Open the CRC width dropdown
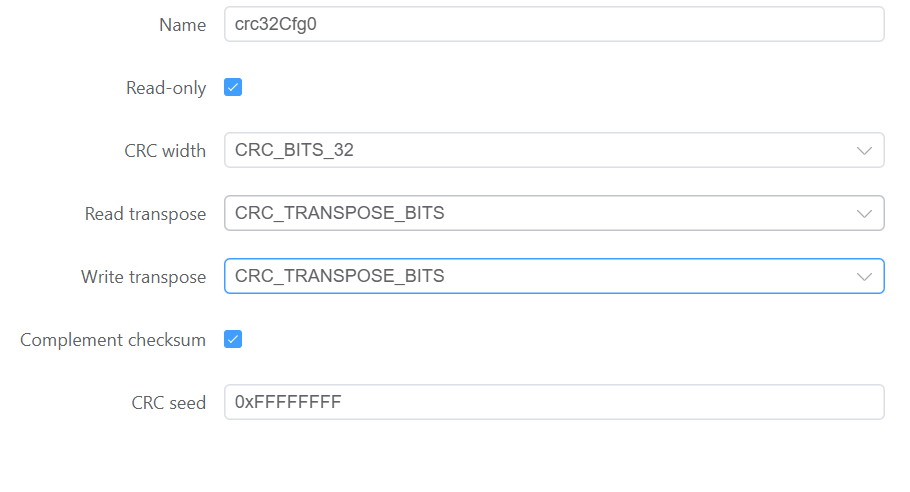The image size is (910, 492). (x=553, y=150)
